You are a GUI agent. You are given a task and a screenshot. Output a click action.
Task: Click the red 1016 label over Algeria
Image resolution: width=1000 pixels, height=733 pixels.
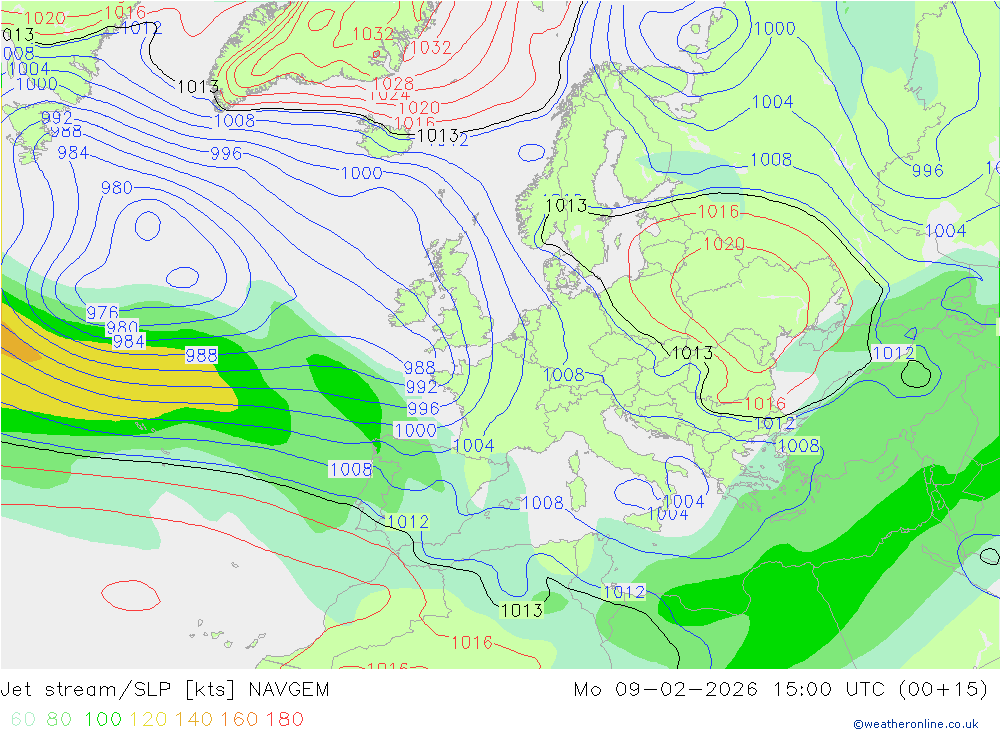click(x=471, y=642)
